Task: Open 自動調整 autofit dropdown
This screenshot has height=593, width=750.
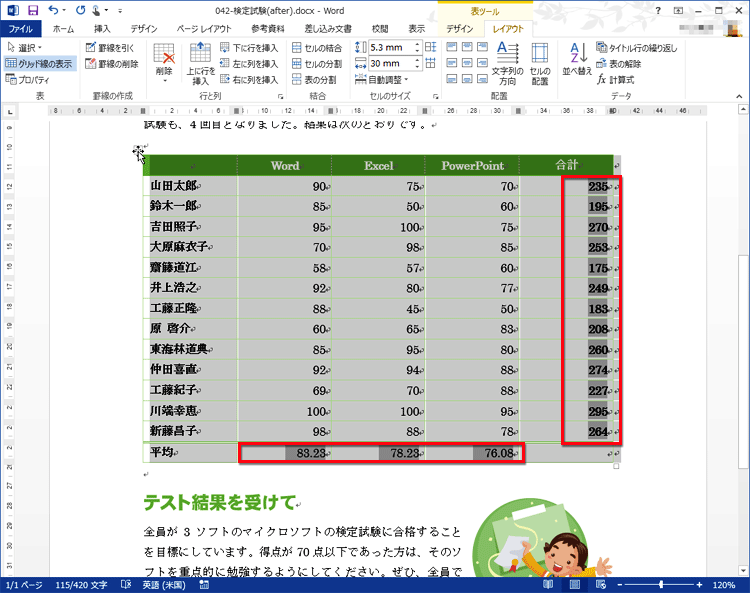Action: (x=381, y=80)
